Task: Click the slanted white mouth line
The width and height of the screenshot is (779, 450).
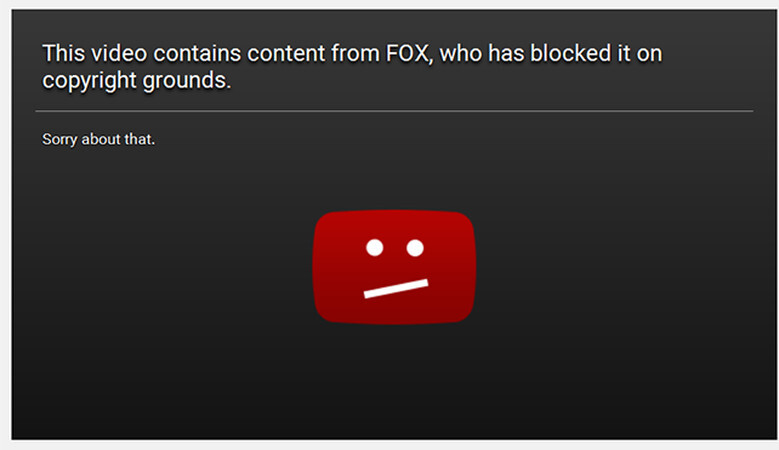Action: coord(396,289)
